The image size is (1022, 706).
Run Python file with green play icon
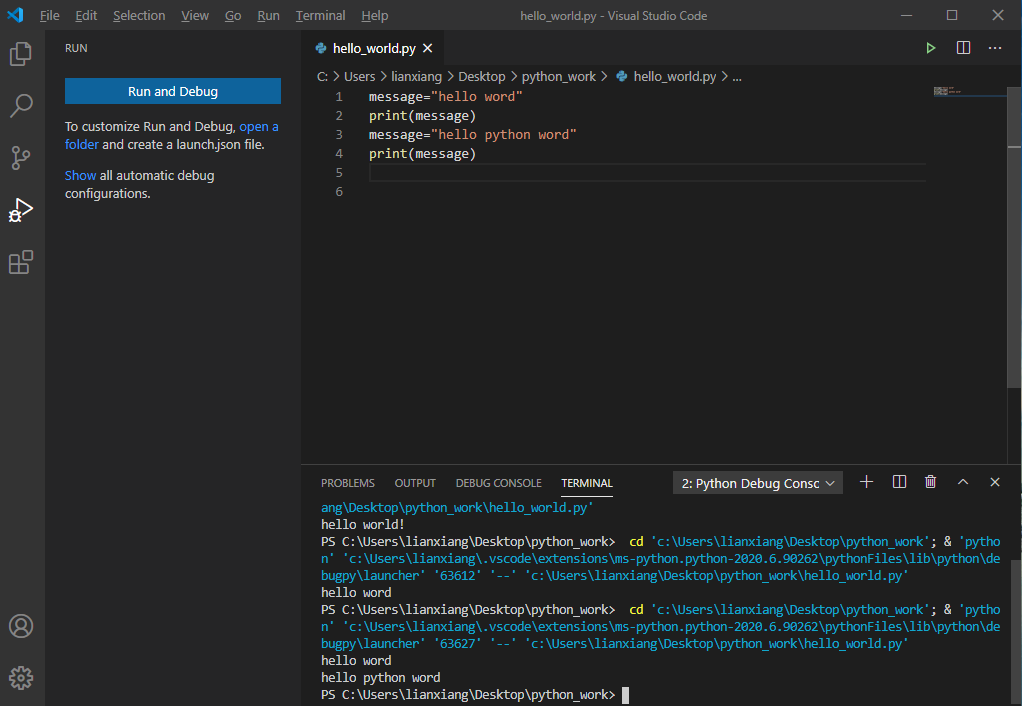931,48
